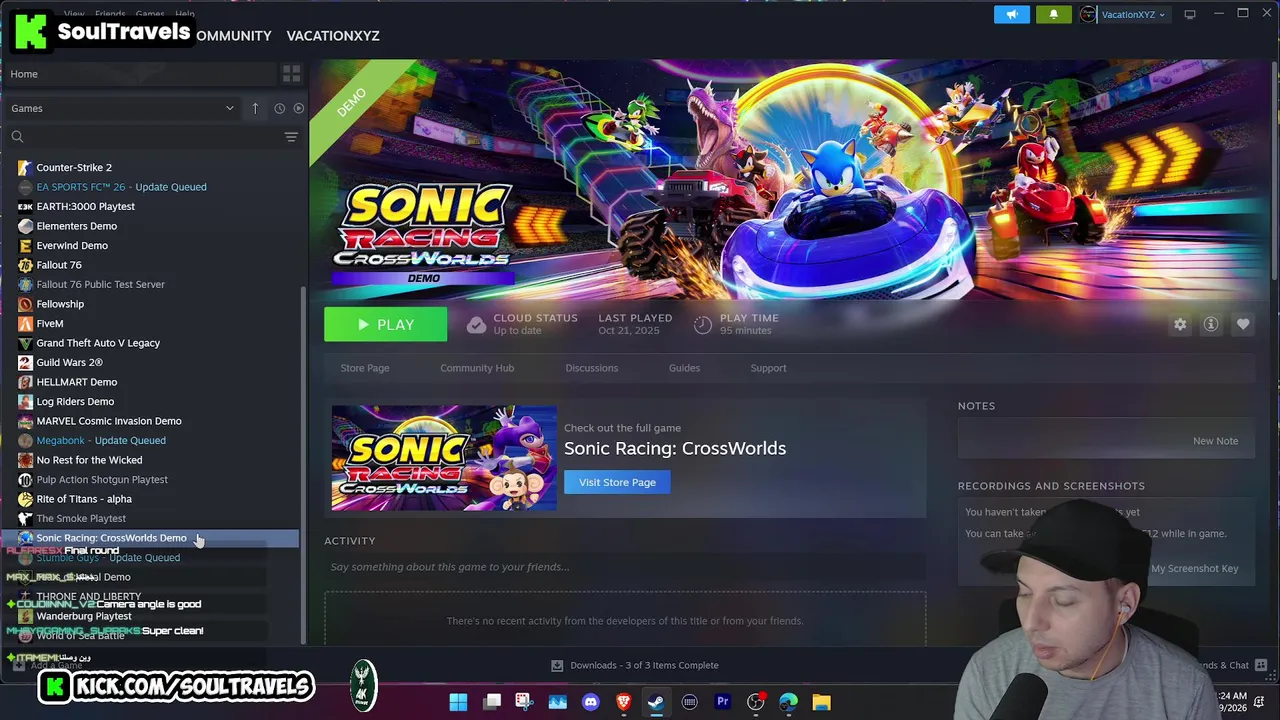
Task: Show game info panel icon
Action: 1211,324
